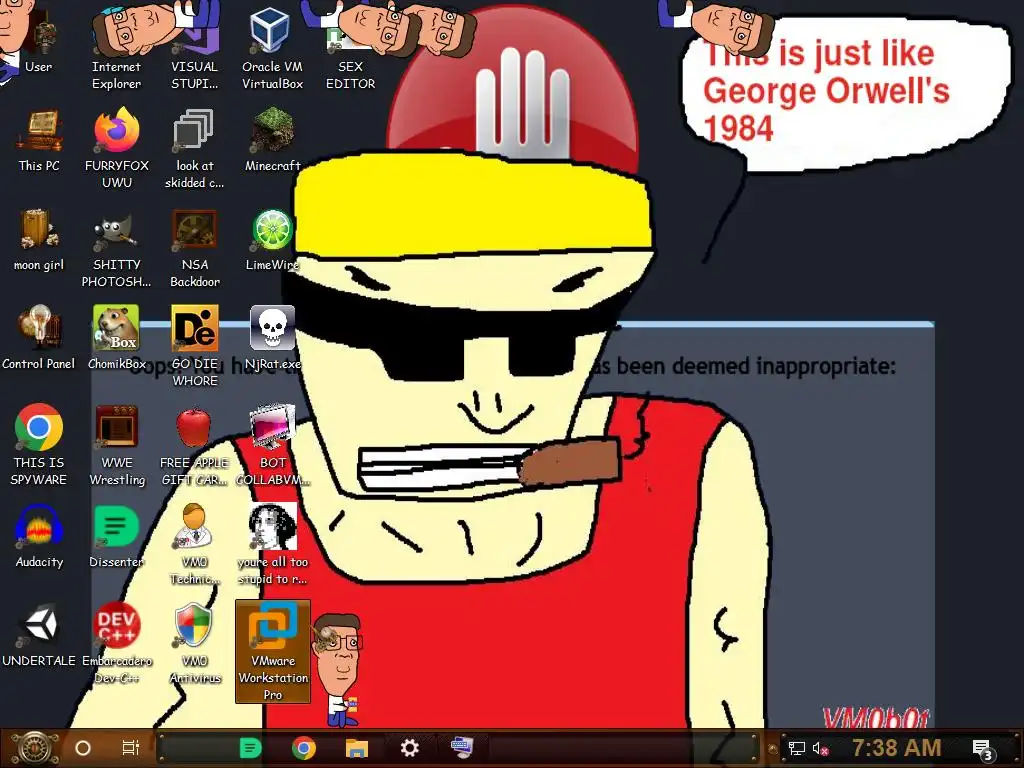The image size is (1024, 768).
Task: Select FREE APPLE GIFT CAR... icon
Action: (x=195, y=445)
